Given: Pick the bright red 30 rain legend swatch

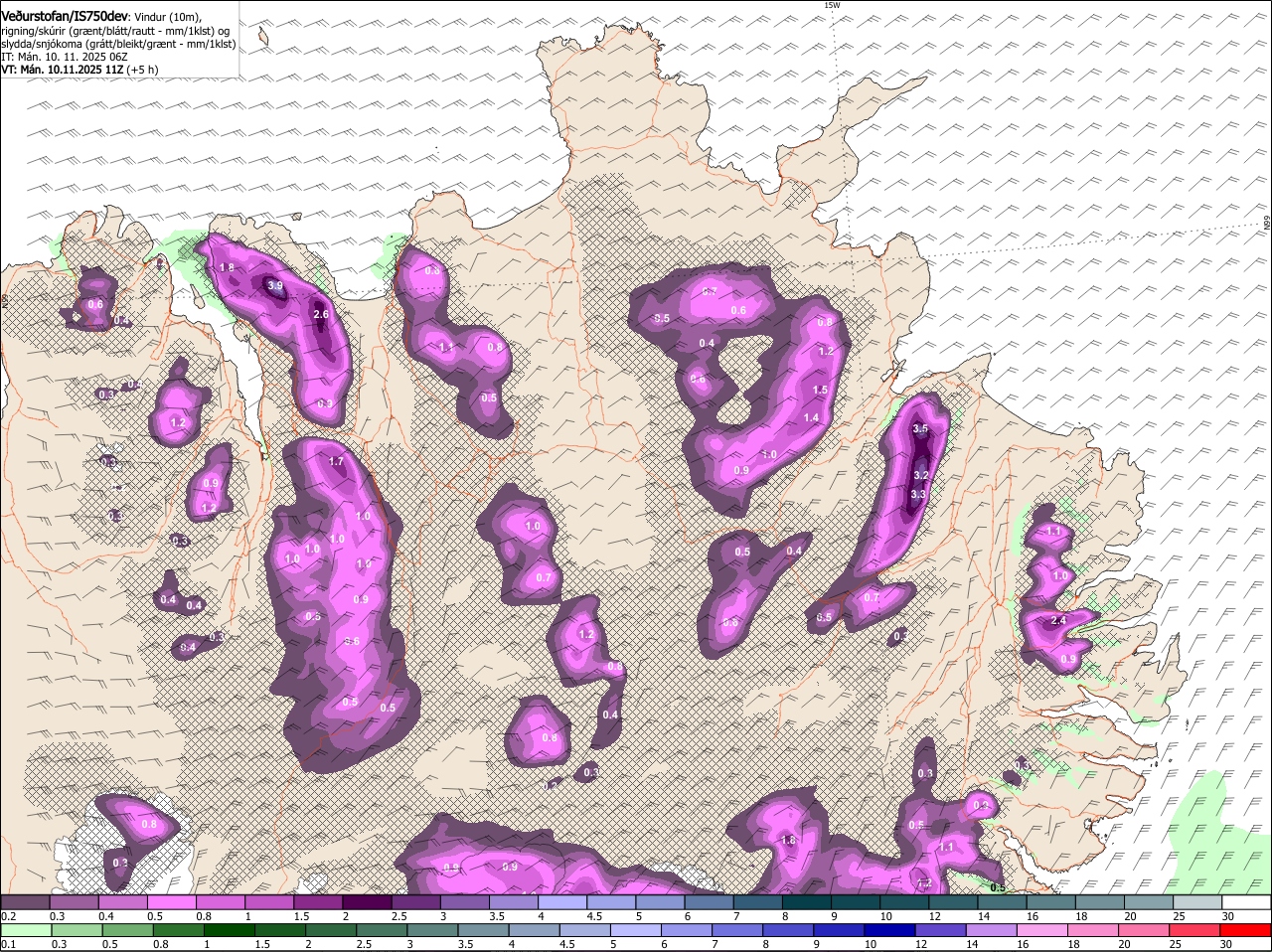Looking at the screenshot, I should [x=1244, y=930].
